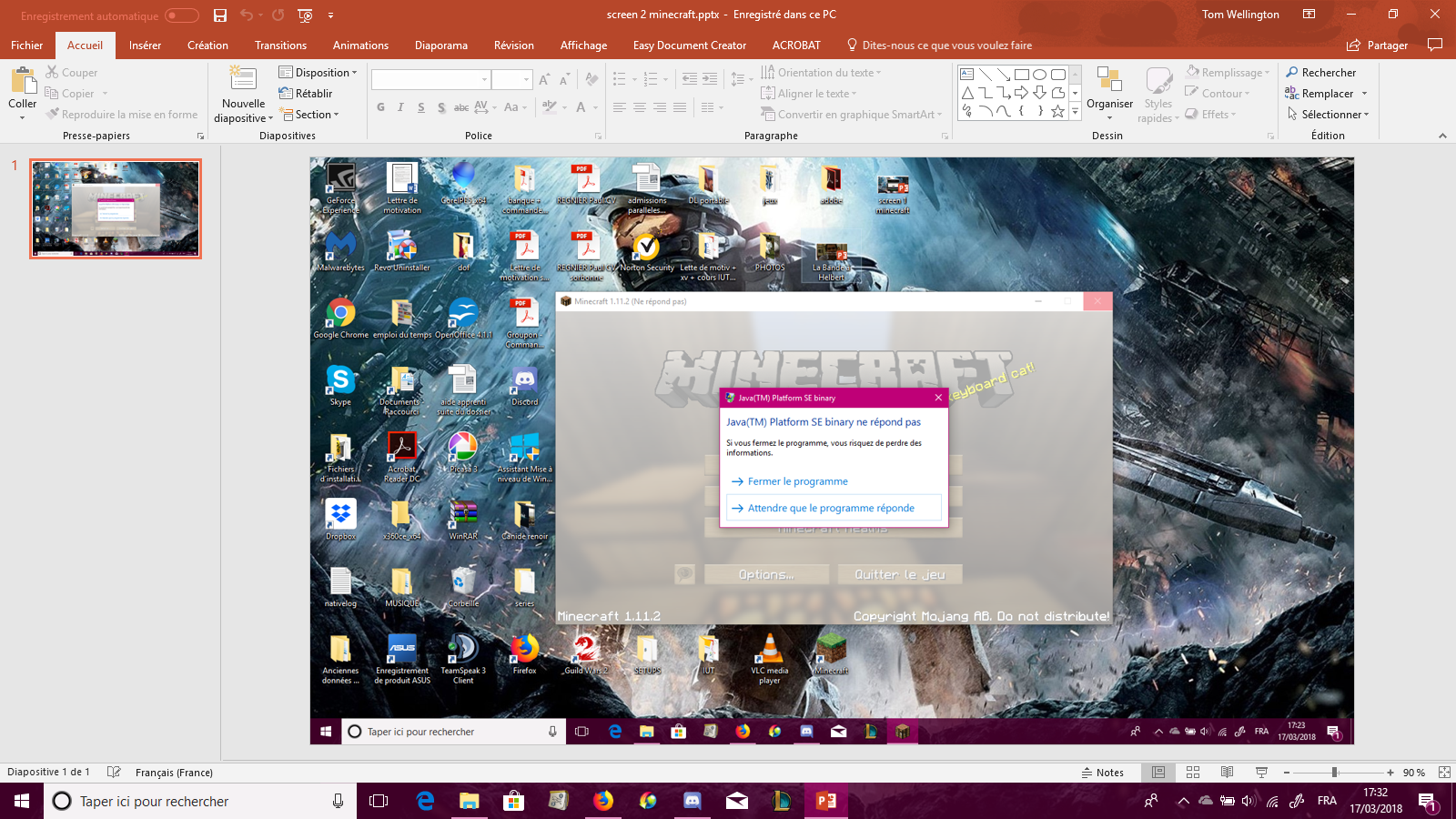Apply the Reproduire la mise en forme painter
The width and height of the screenshot is (1456, 819).
[122, 115]
